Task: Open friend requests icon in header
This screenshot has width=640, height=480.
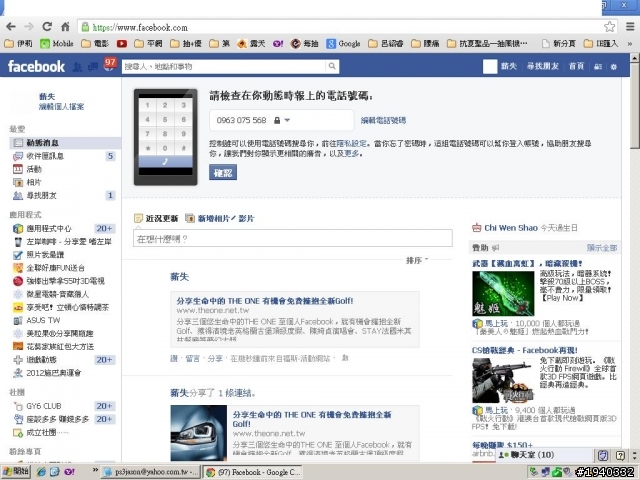Action: click(77, 67)
